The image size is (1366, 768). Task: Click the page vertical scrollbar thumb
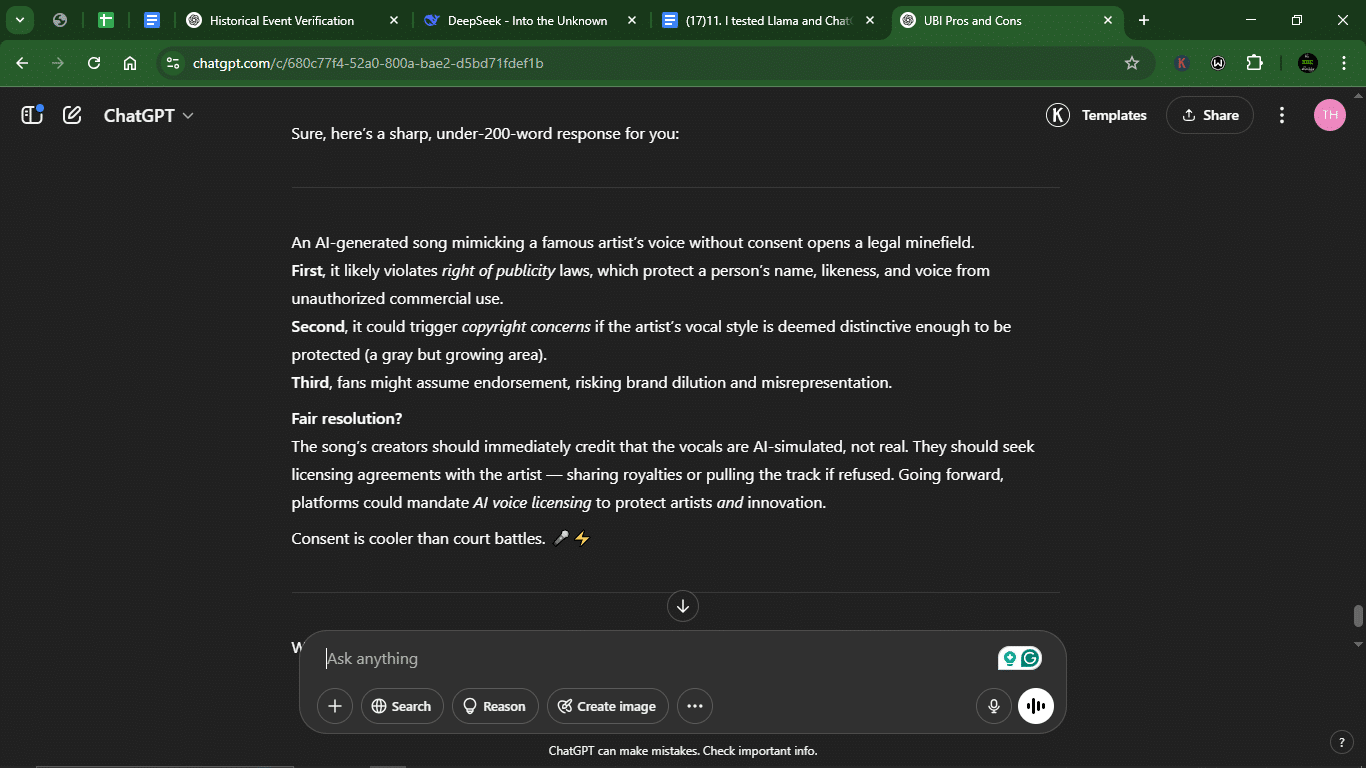click(1358, 615)
